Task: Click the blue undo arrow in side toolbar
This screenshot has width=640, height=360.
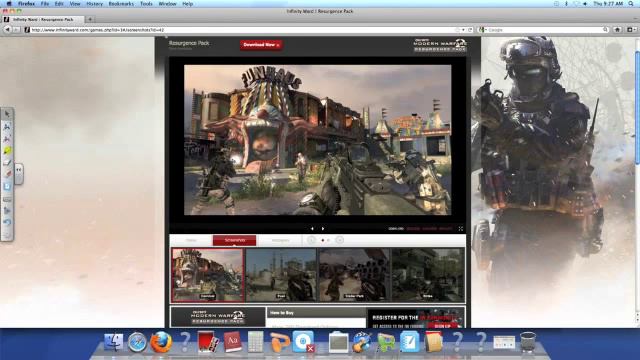Action: 7,222
